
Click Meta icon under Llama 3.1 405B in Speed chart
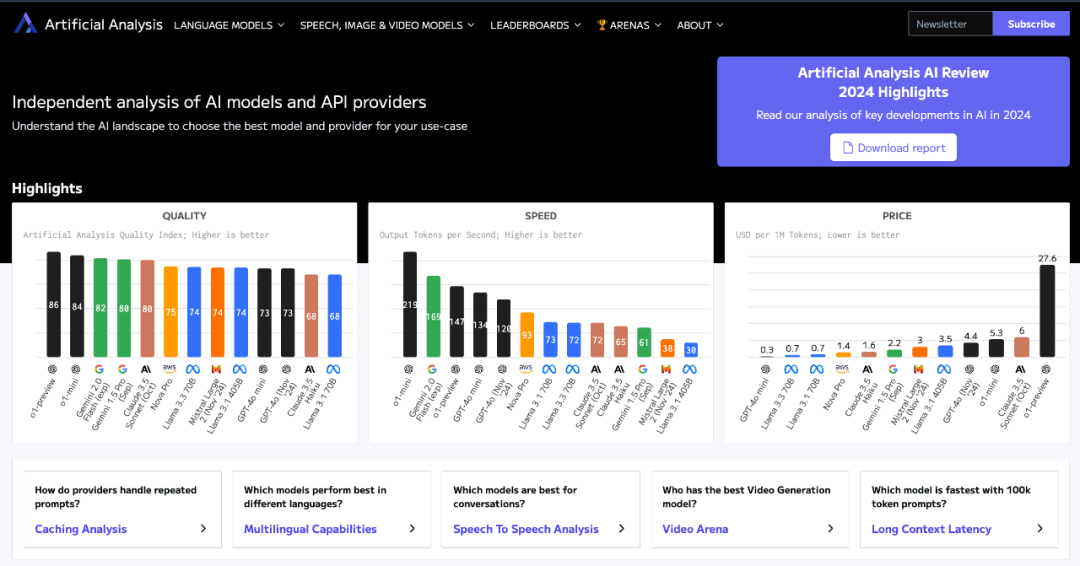[689, 370]
